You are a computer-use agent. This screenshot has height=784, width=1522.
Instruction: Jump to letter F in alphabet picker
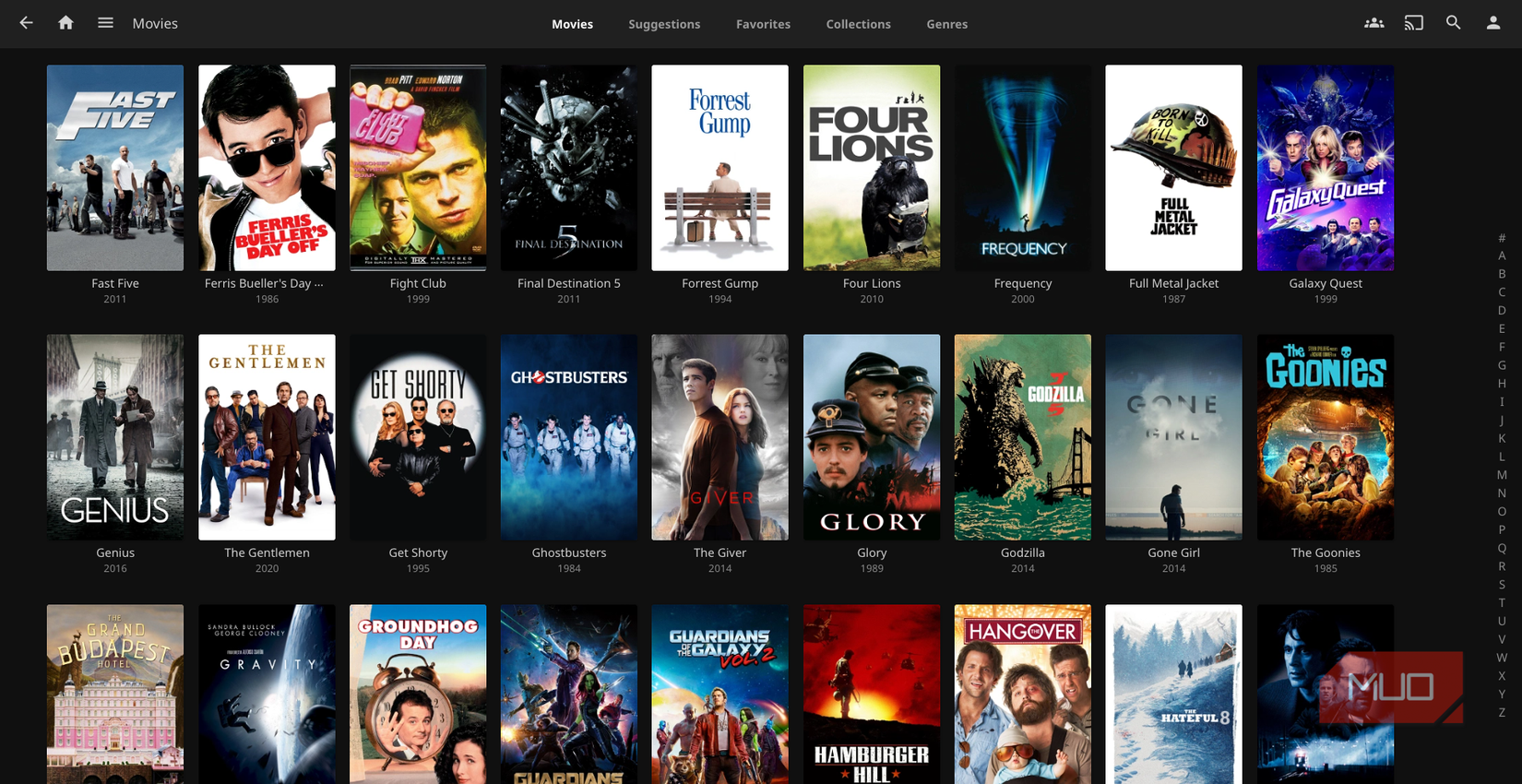pos(1502,347)
